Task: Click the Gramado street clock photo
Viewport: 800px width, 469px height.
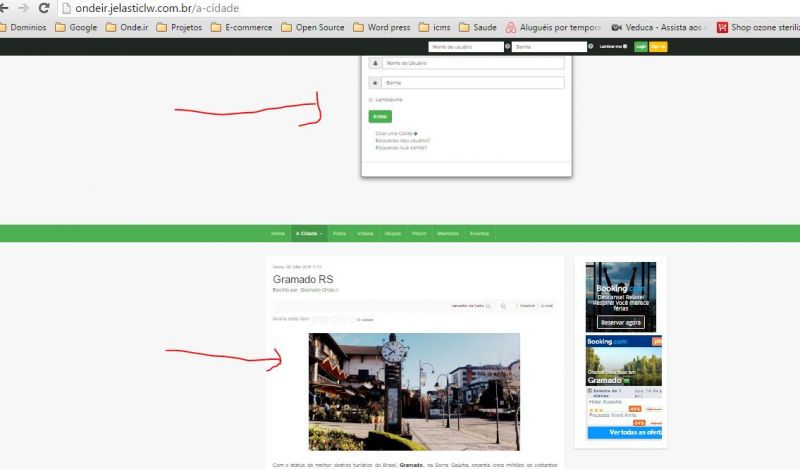Action: click(x=414, y=391)
